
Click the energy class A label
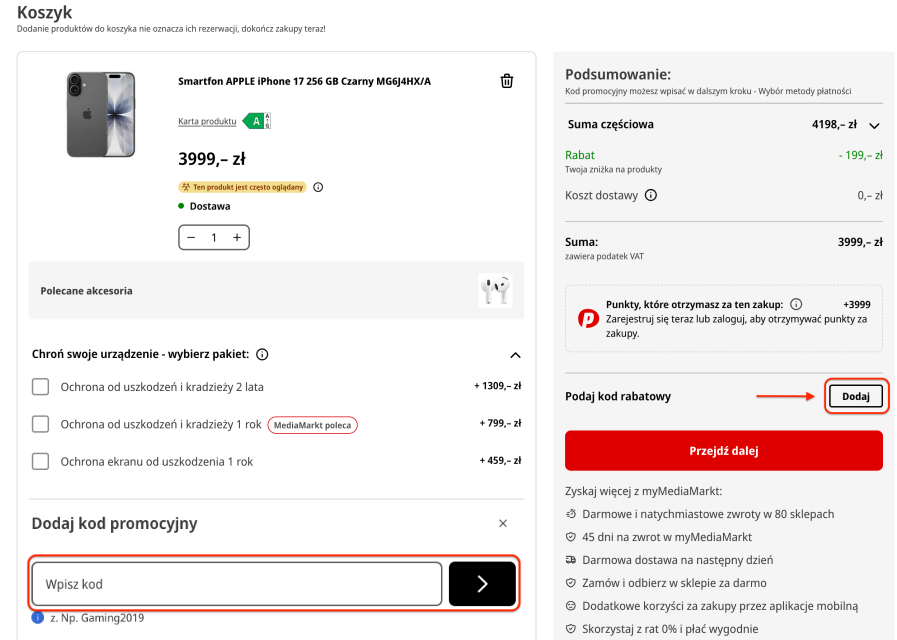256,121
